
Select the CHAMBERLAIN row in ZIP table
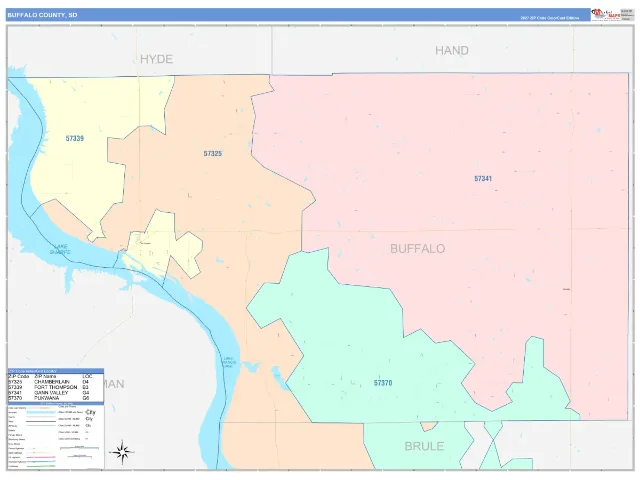tap(55, 382)
